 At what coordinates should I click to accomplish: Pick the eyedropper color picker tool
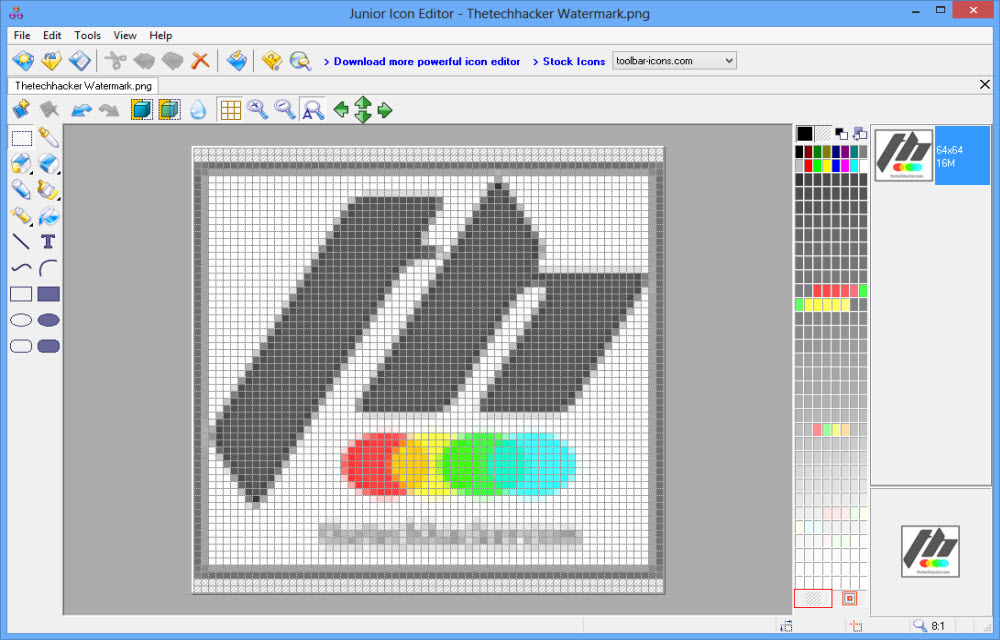48,138
